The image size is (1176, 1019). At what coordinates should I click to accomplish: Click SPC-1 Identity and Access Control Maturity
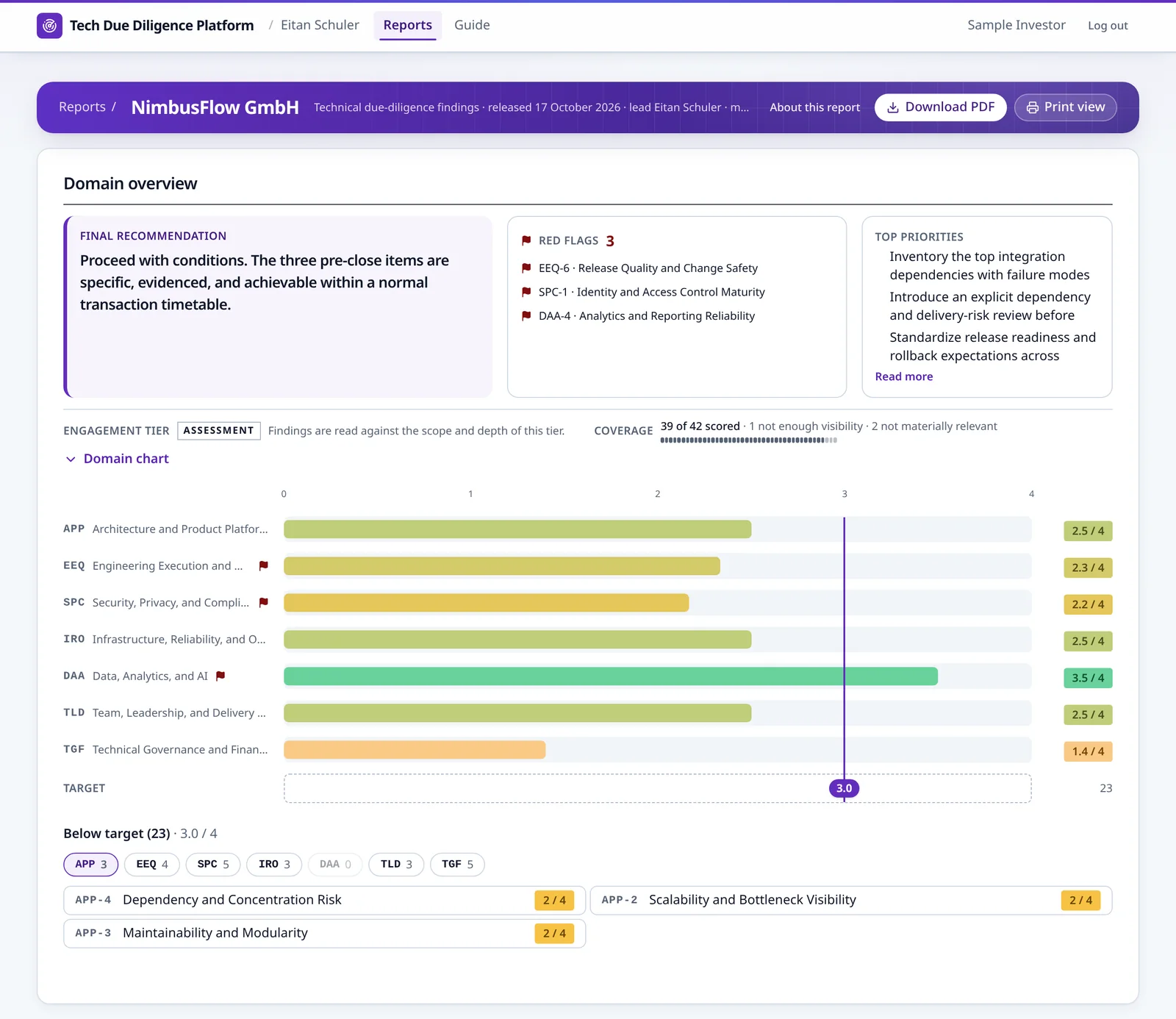[x=652, y=292]
